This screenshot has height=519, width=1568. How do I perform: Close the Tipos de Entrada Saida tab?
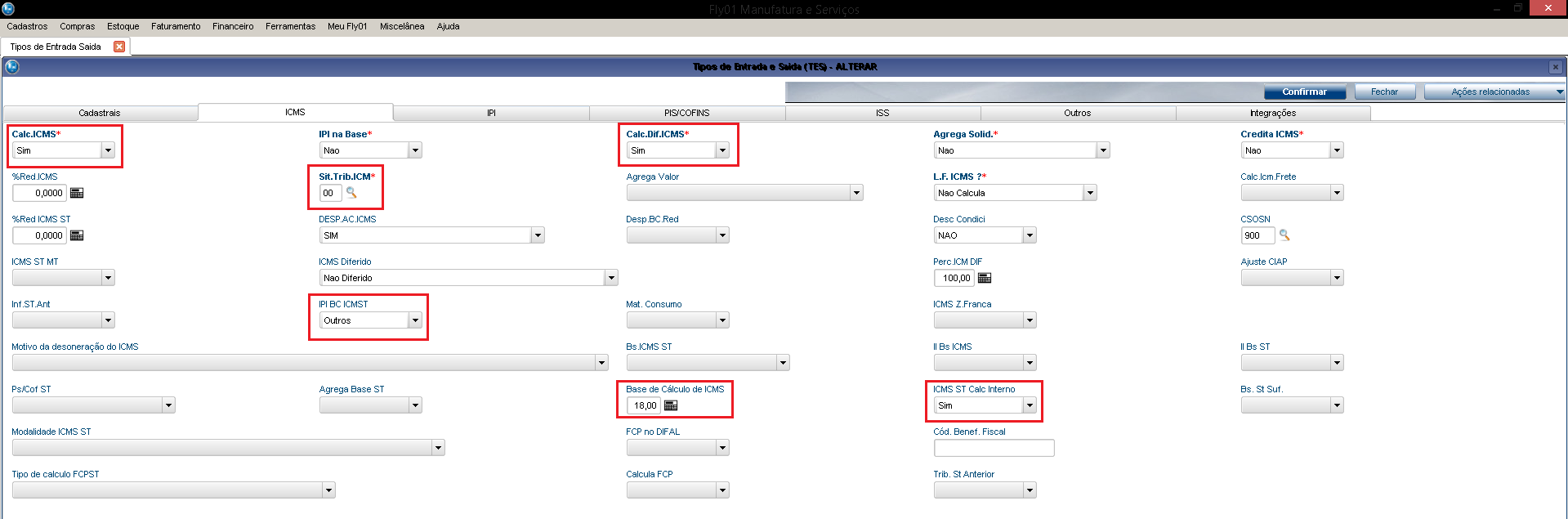coord(119,47)
